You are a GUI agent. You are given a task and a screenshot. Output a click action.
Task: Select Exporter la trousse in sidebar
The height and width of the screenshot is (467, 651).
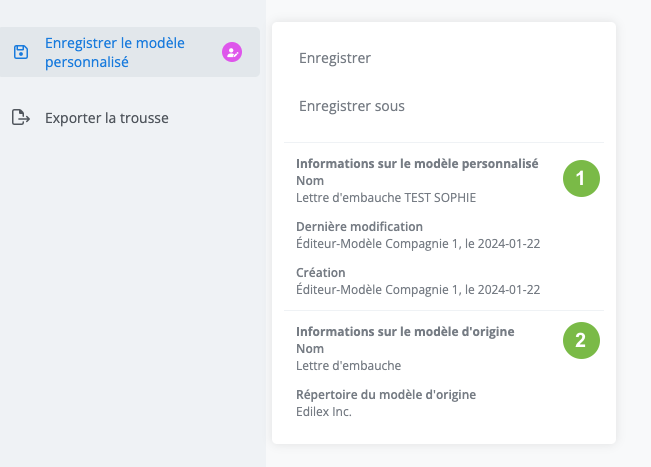[106, 118]
